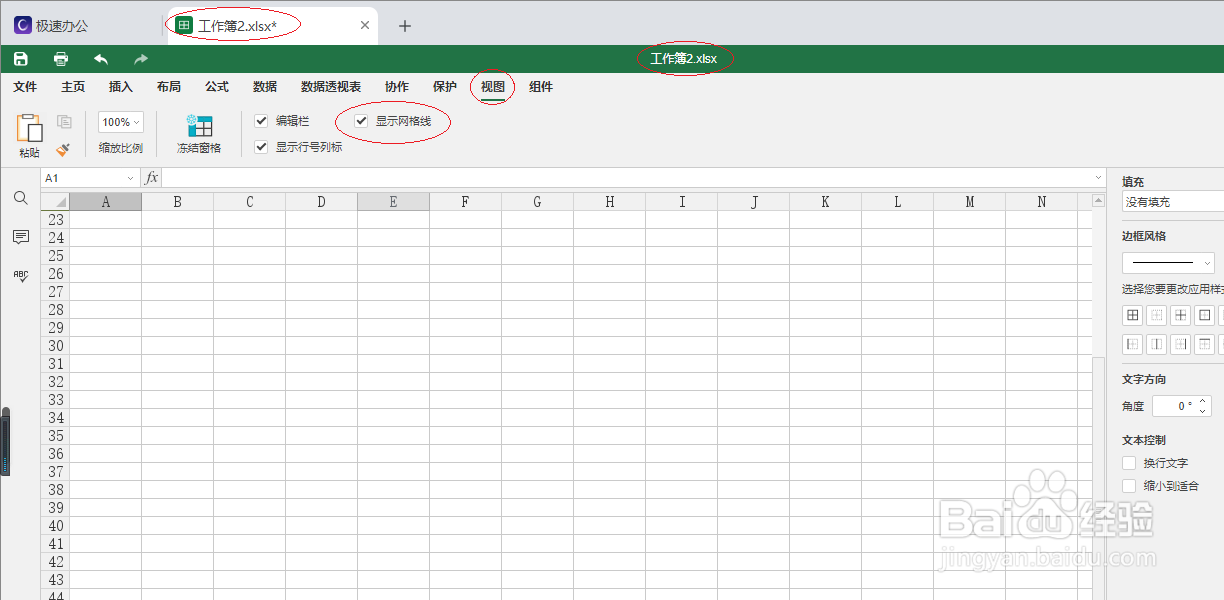The height and width of the screenshot is (600, 1224).
Task: Select row header 38
Action: (55, 490)
